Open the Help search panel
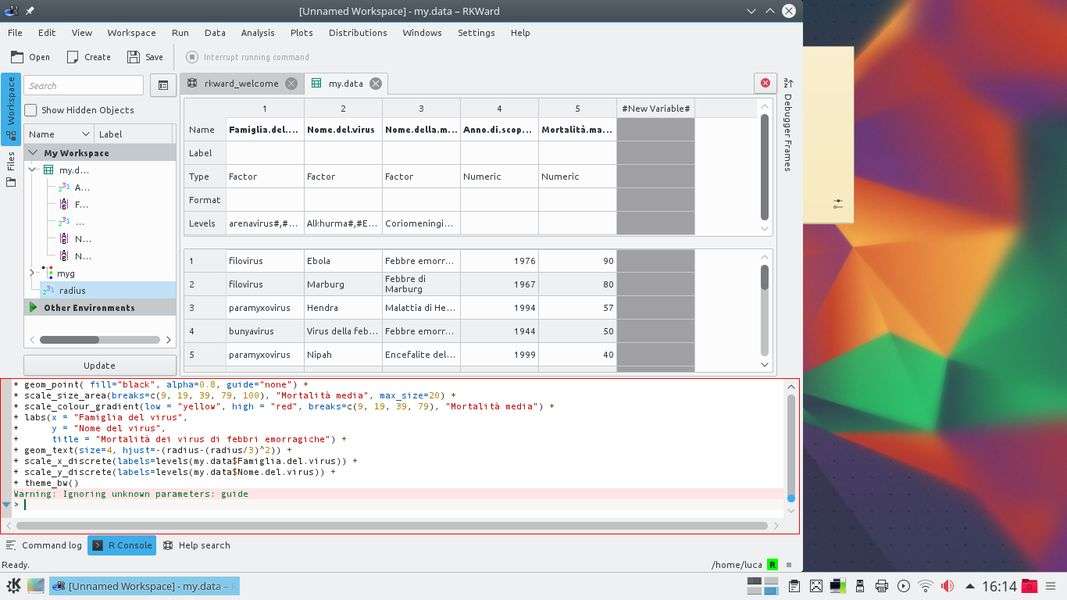 tap(196, 545)
